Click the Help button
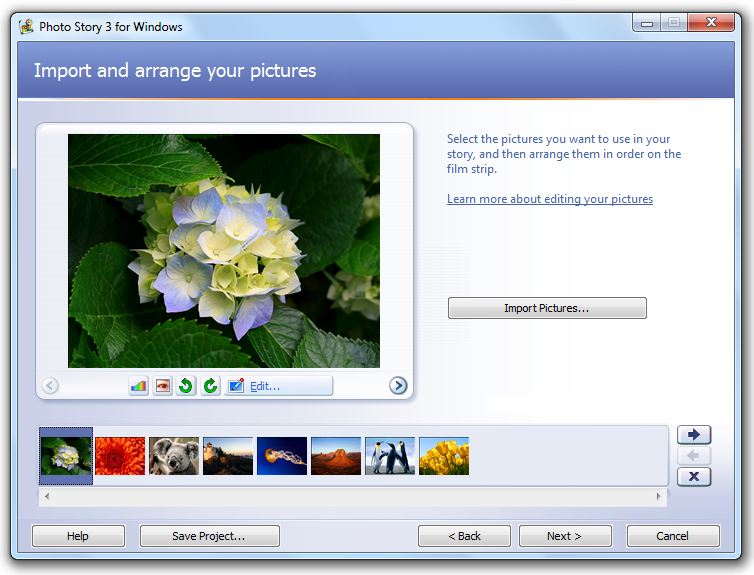Screen dimensions: 754x575 click(78, 536)
